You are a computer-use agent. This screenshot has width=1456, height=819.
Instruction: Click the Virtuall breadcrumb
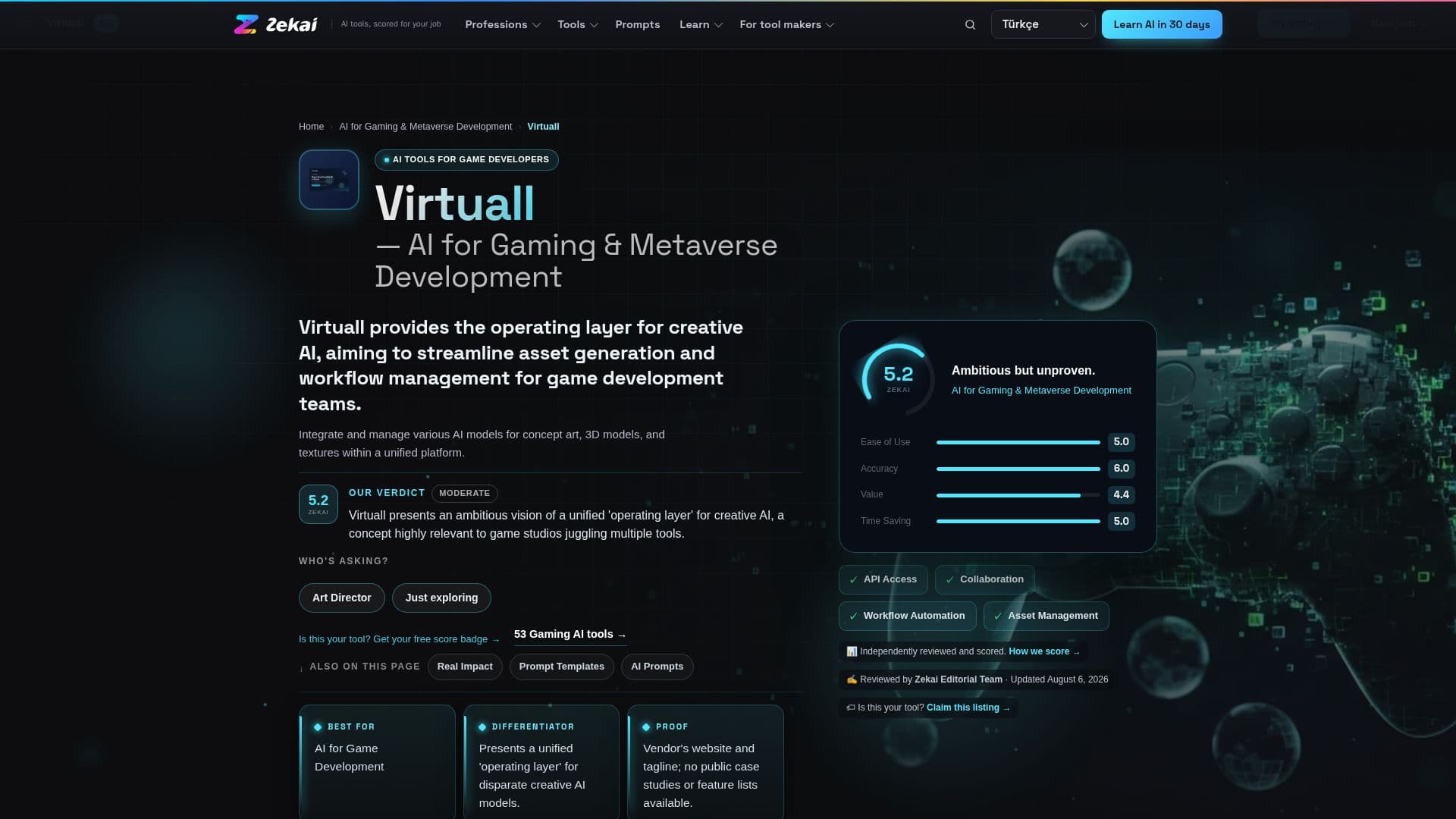tap(543, 127)
